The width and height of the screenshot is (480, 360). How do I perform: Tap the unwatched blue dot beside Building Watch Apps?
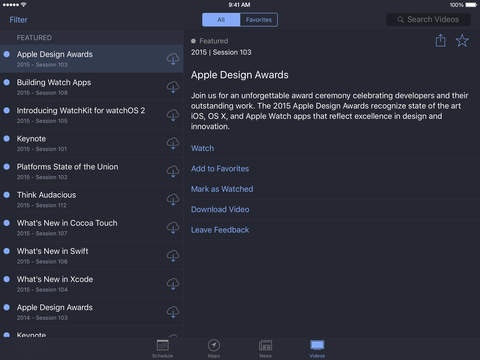(x=6, y=82)
